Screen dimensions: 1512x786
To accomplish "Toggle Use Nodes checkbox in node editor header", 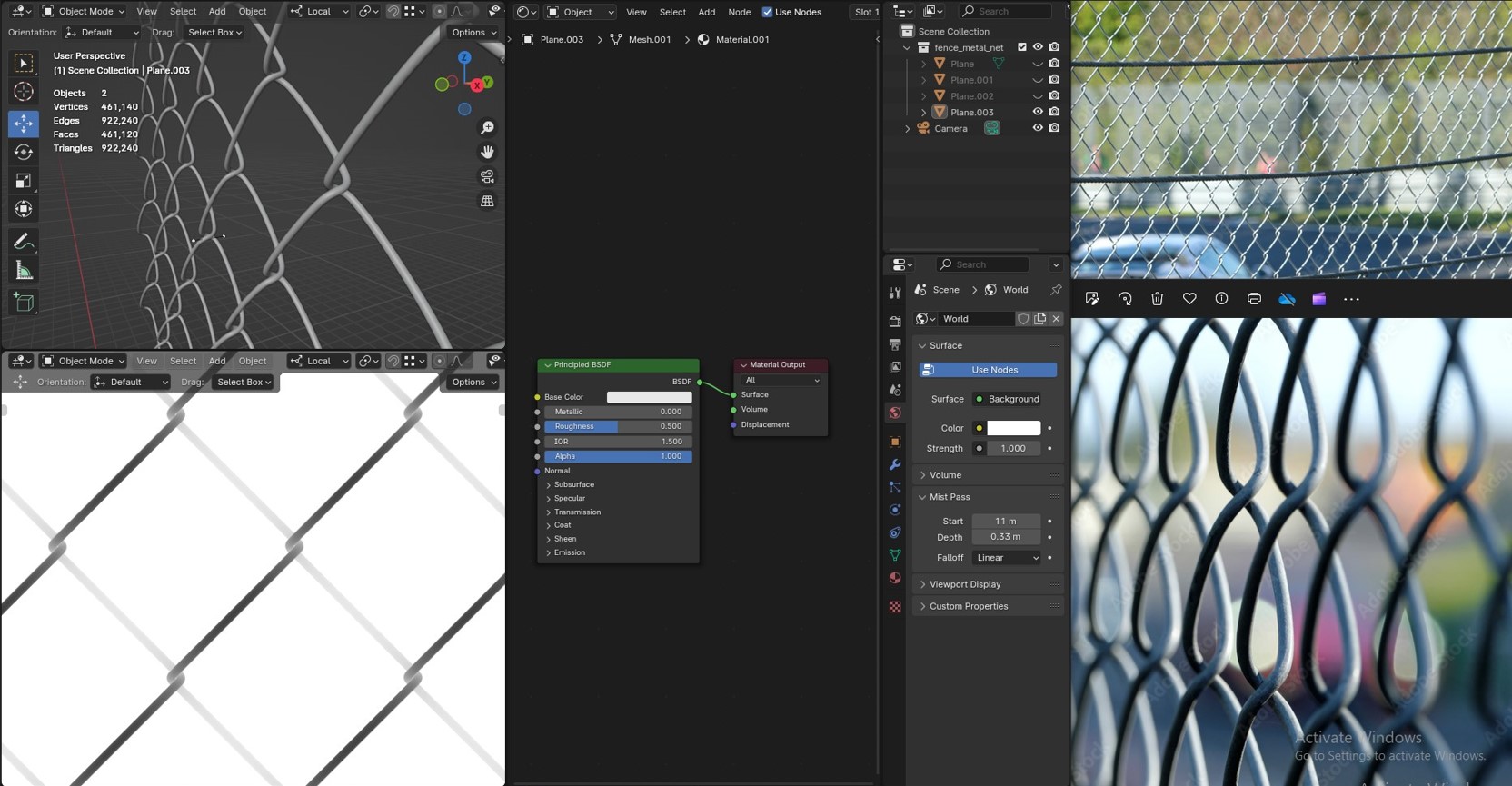I will [x=767, y=12].
